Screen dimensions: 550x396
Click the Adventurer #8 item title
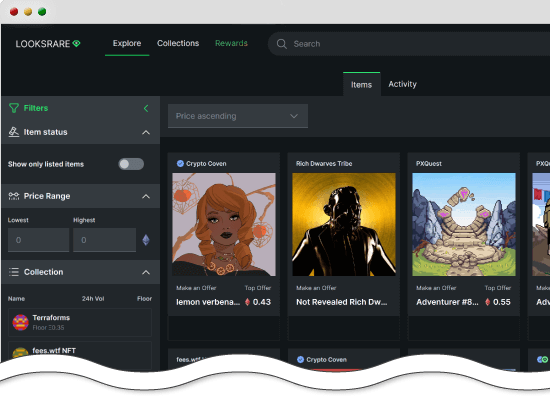pos(447,302)
